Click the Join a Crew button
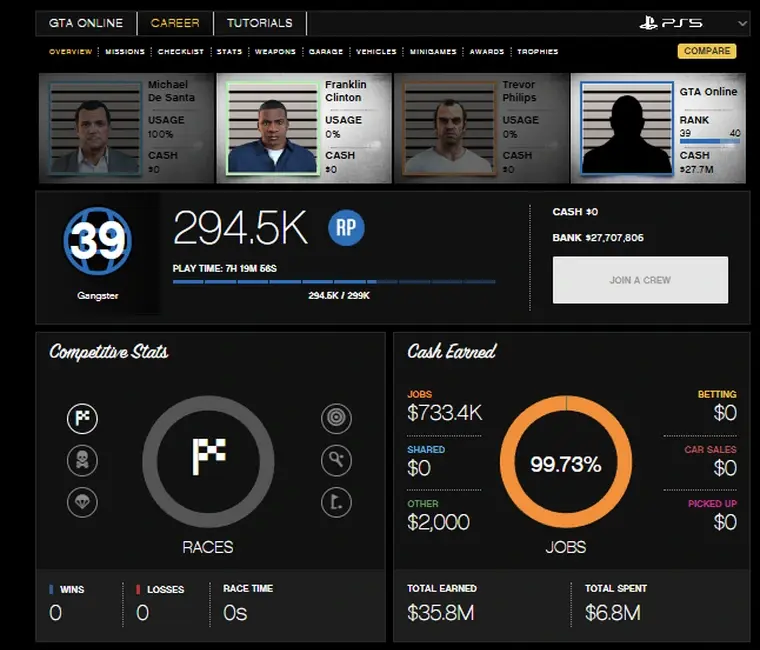Image resolution: width=760 pixels, height=650 pixels. pyautogui.click(x=640, y=280)
